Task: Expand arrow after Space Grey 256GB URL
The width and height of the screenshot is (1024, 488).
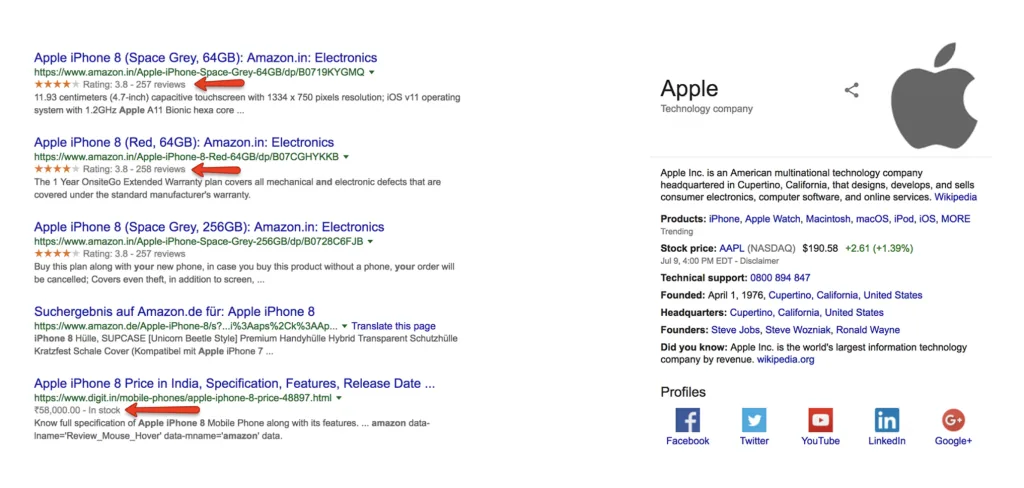Action: [x=370, y=242]
